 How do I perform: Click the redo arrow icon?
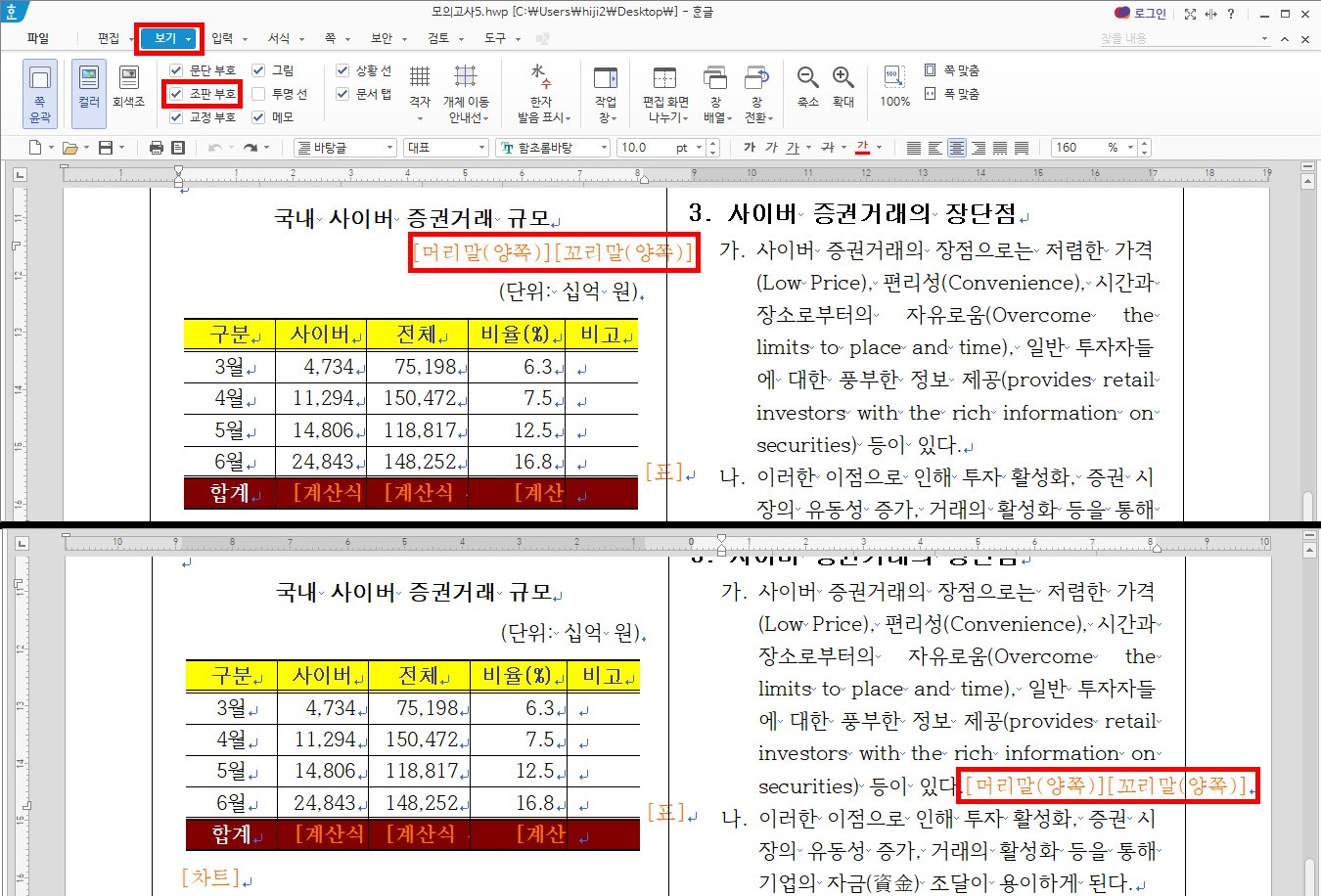click(251, 148)
